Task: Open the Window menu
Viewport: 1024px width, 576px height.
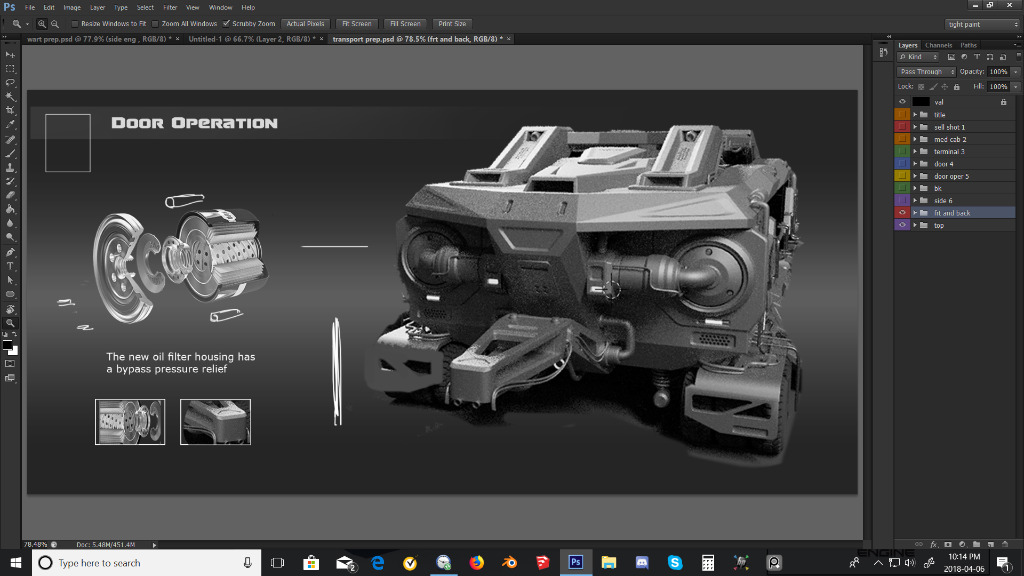Action: point(220,8)
